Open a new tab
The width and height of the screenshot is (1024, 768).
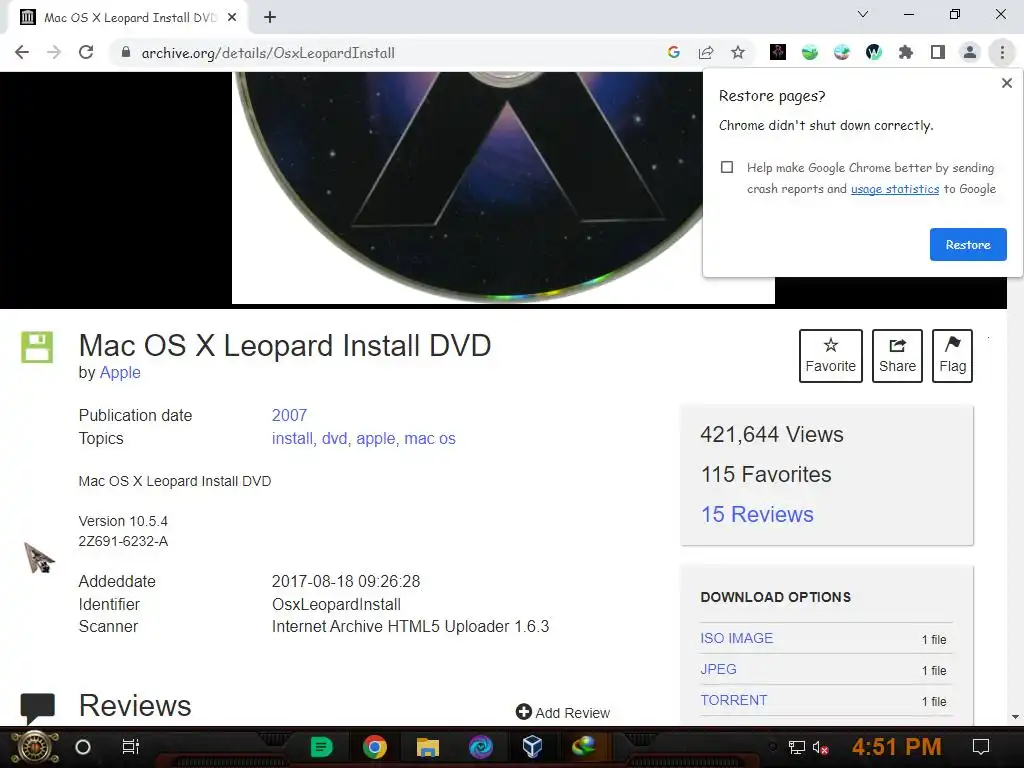pyautogui.click(x=270, y=18)
